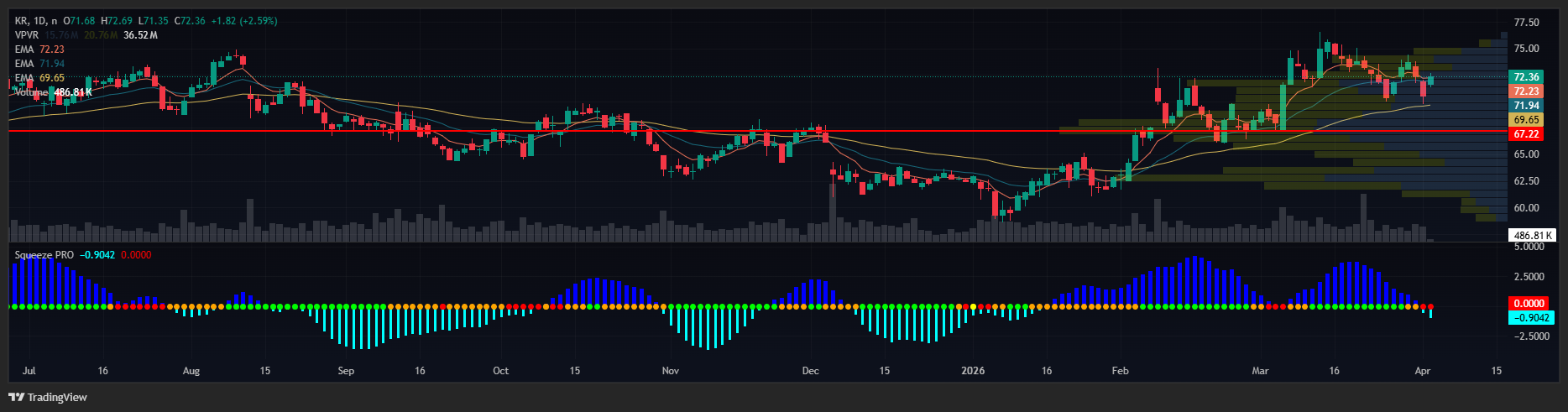Click the TradingView logo icon
1568x412 pixels.
16,397
